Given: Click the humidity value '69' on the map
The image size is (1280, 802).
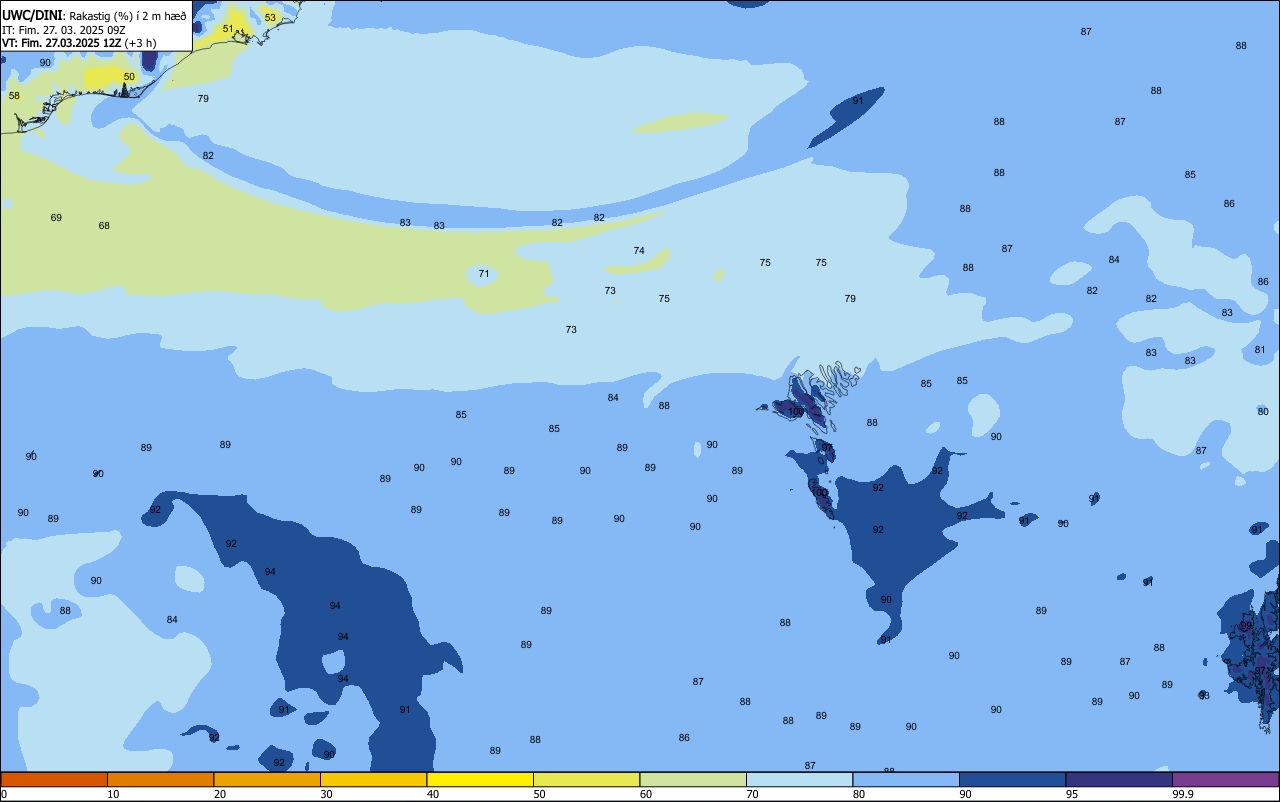Looking at the screenshot, I should [56, 218].
